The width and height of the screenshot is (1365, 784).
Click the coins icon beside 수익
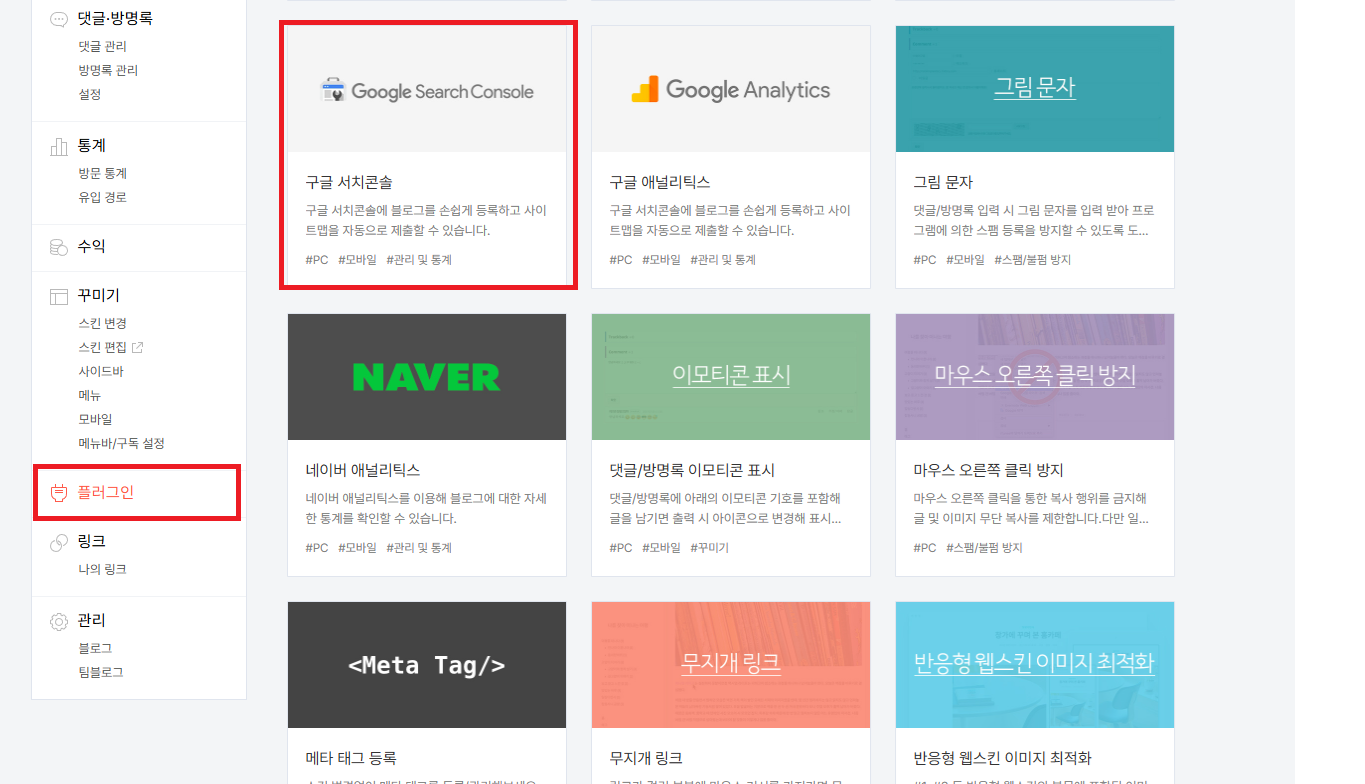tap(59, 247)
